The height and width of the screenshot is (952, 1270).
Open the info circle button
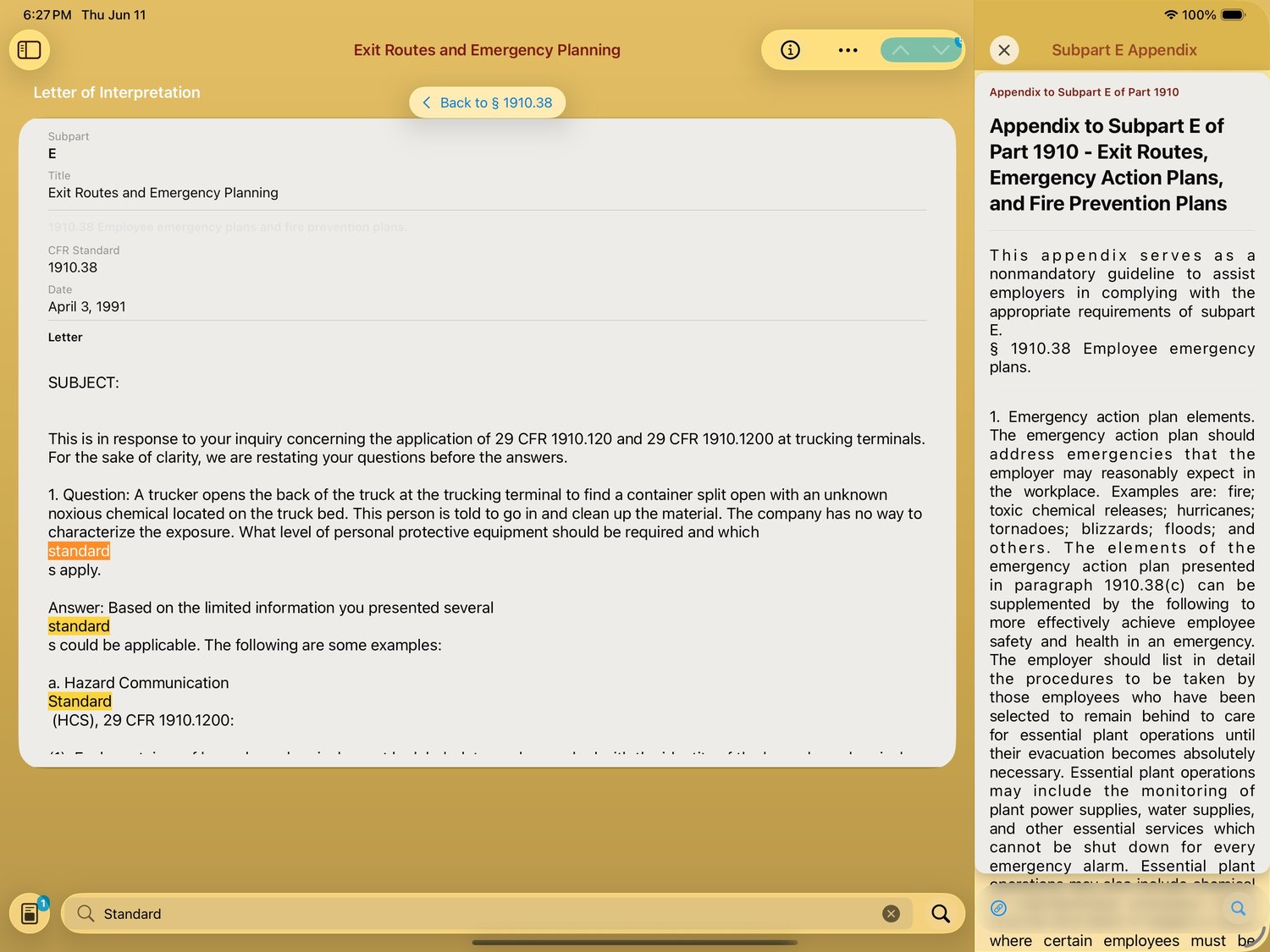tap(790, 50)
